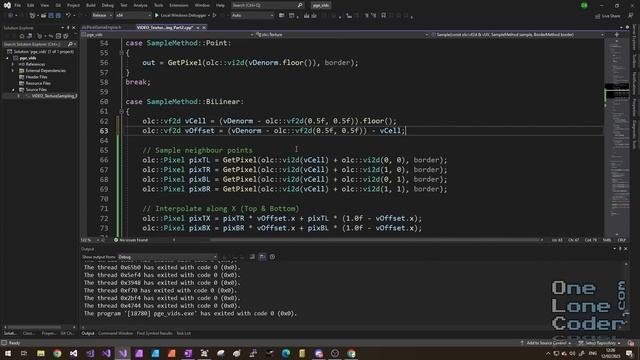Click the bookmark icon in the toolbar
This screenshot has width=640, height=360.
pyautogui.click(x=383, y=16)
